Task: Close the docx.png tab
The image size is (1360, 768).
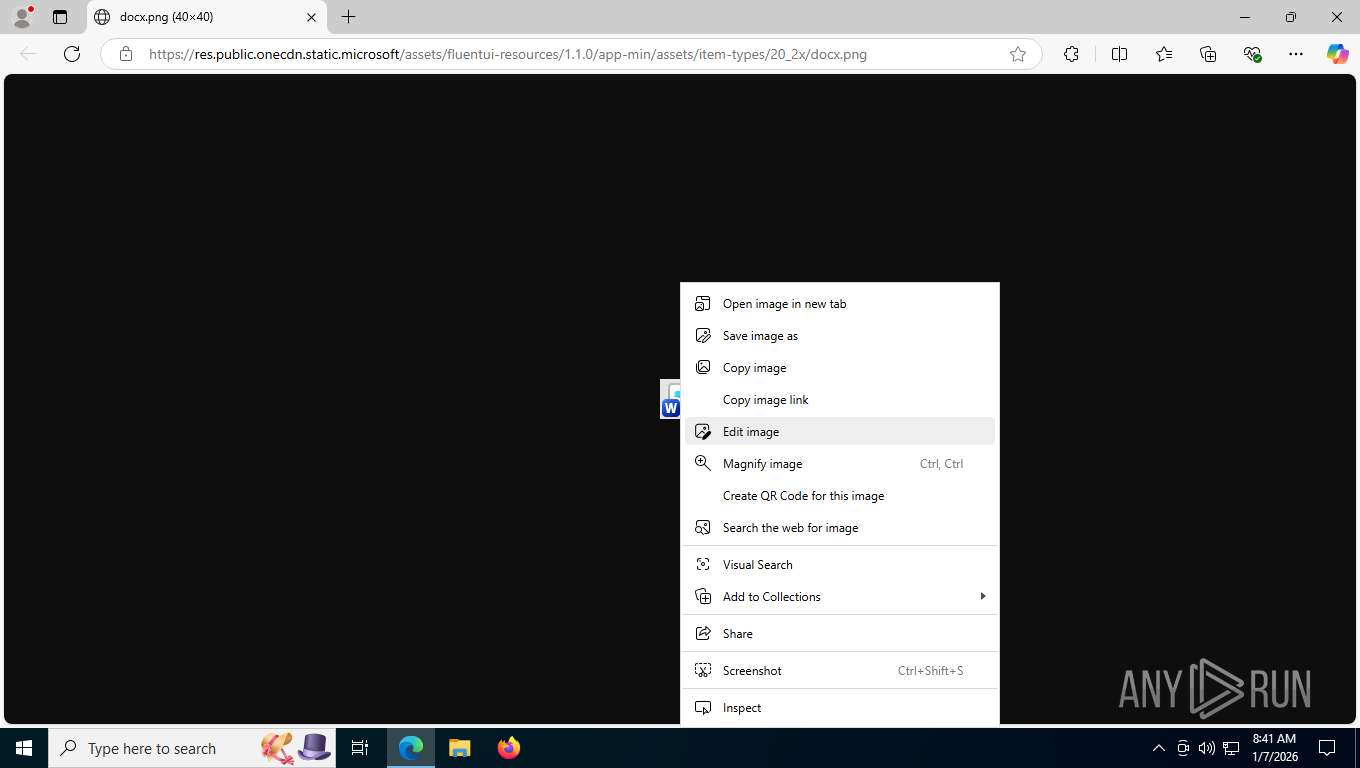Action: click(x=311, y=17)
